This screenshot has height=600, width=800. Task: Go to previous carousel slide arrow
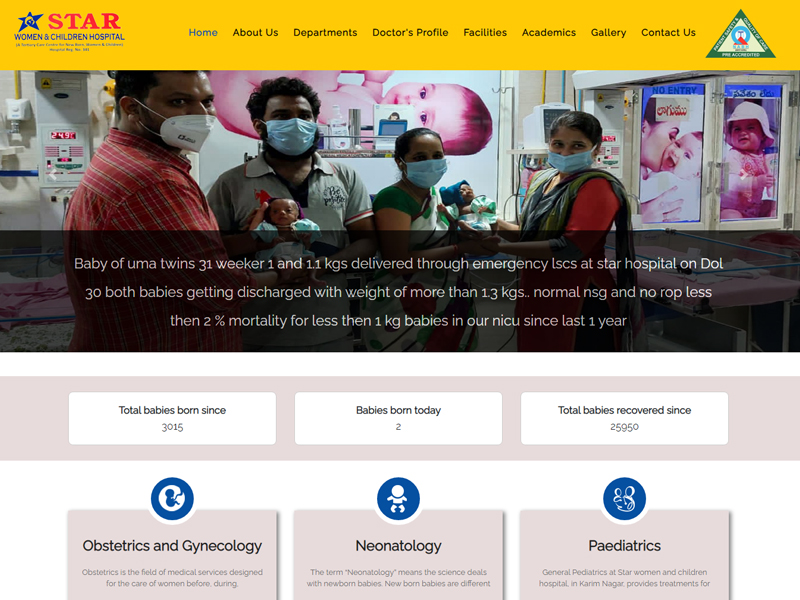click(x=53, y=175)
